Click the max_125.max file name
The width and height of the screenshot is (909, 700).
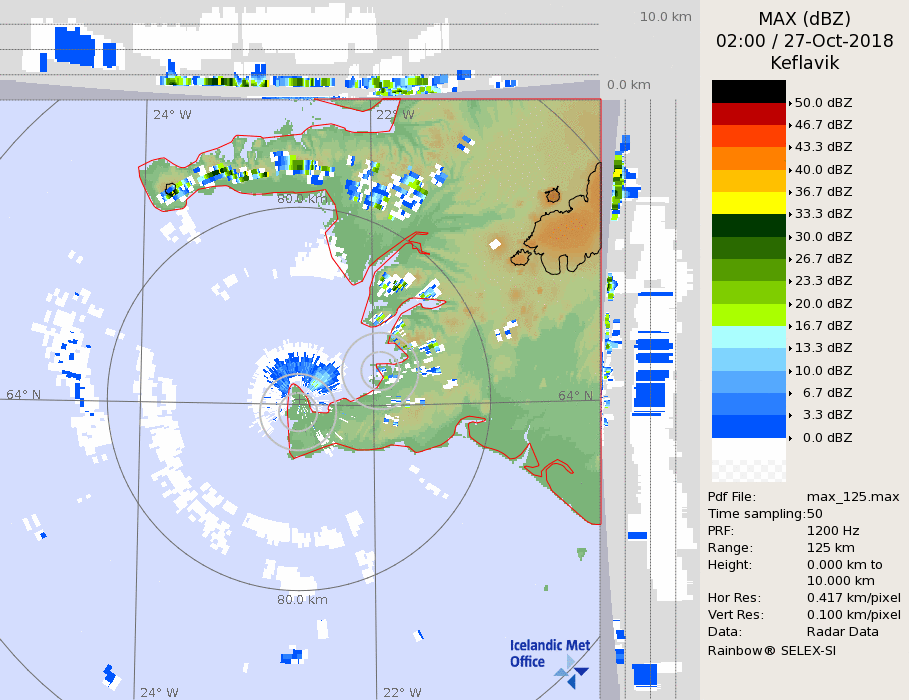coord(853,497)
